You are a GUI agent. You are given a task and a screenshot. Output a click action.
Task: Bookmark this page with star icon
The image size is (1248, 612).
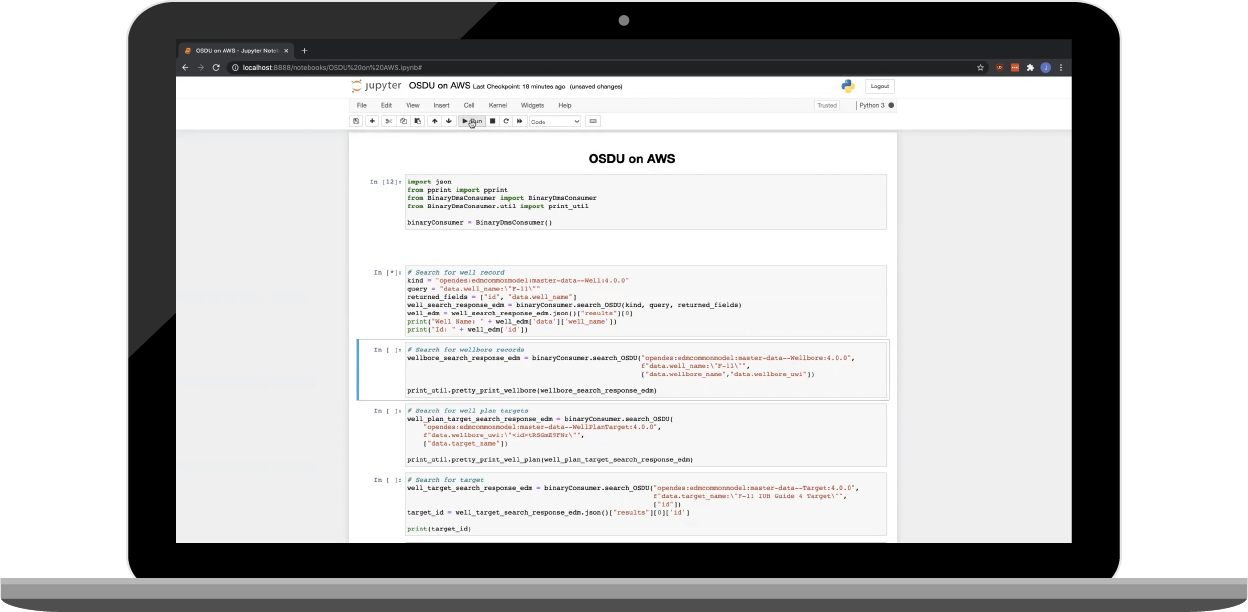[980, 67]
